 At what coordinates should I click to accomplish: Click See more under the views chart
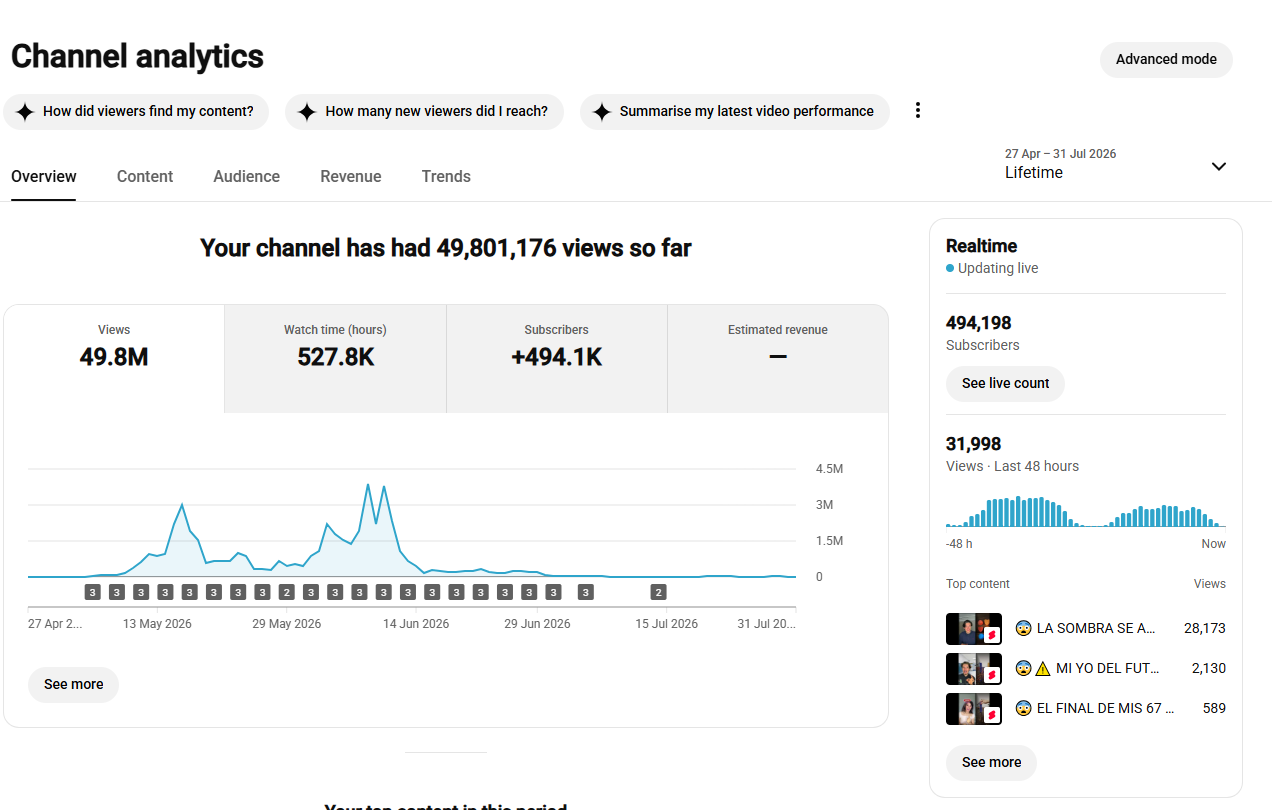click(x=73, y=685)
